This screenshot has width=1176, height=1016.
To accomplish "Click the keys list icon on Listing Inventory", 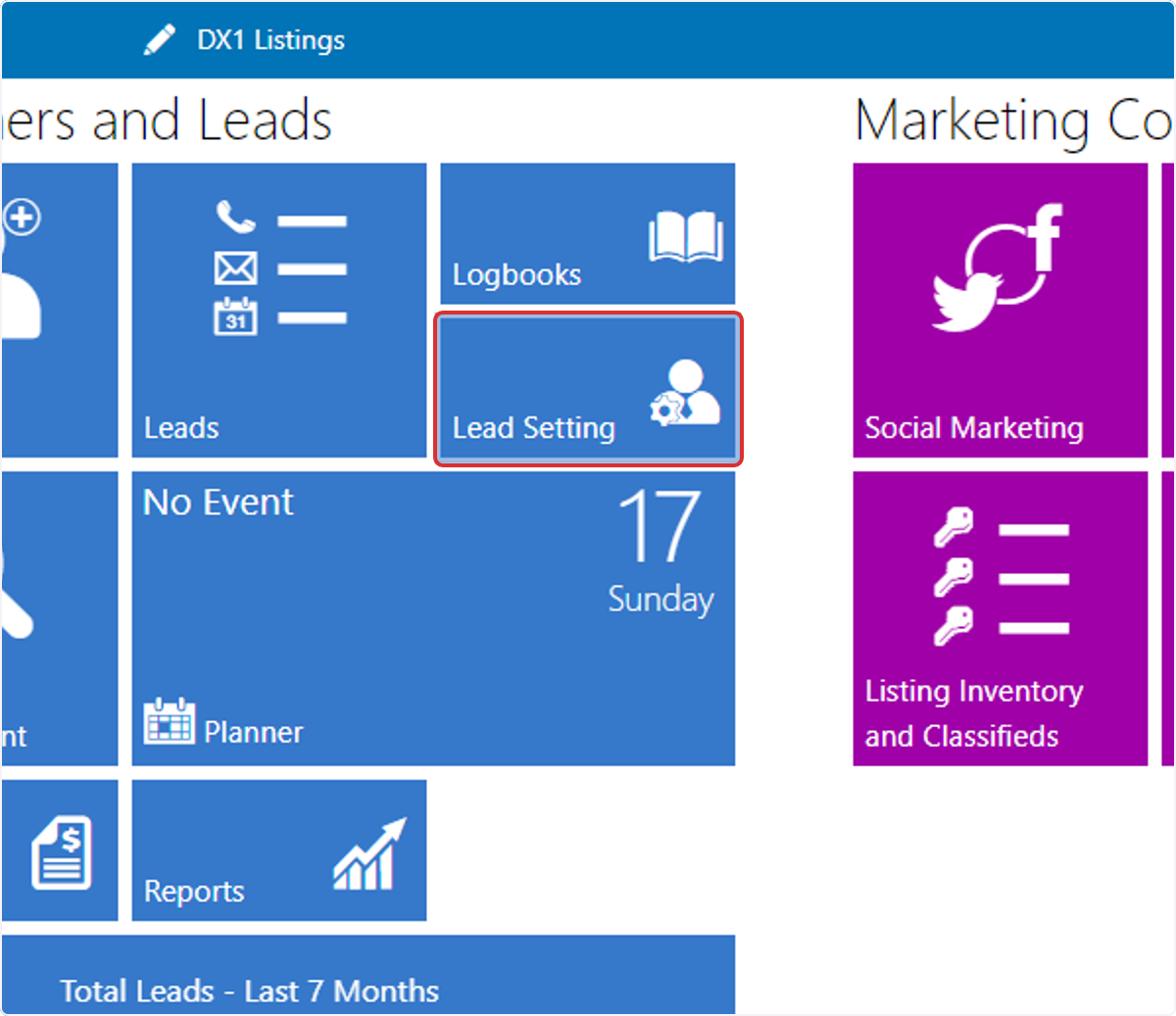I will [1001, 577].
